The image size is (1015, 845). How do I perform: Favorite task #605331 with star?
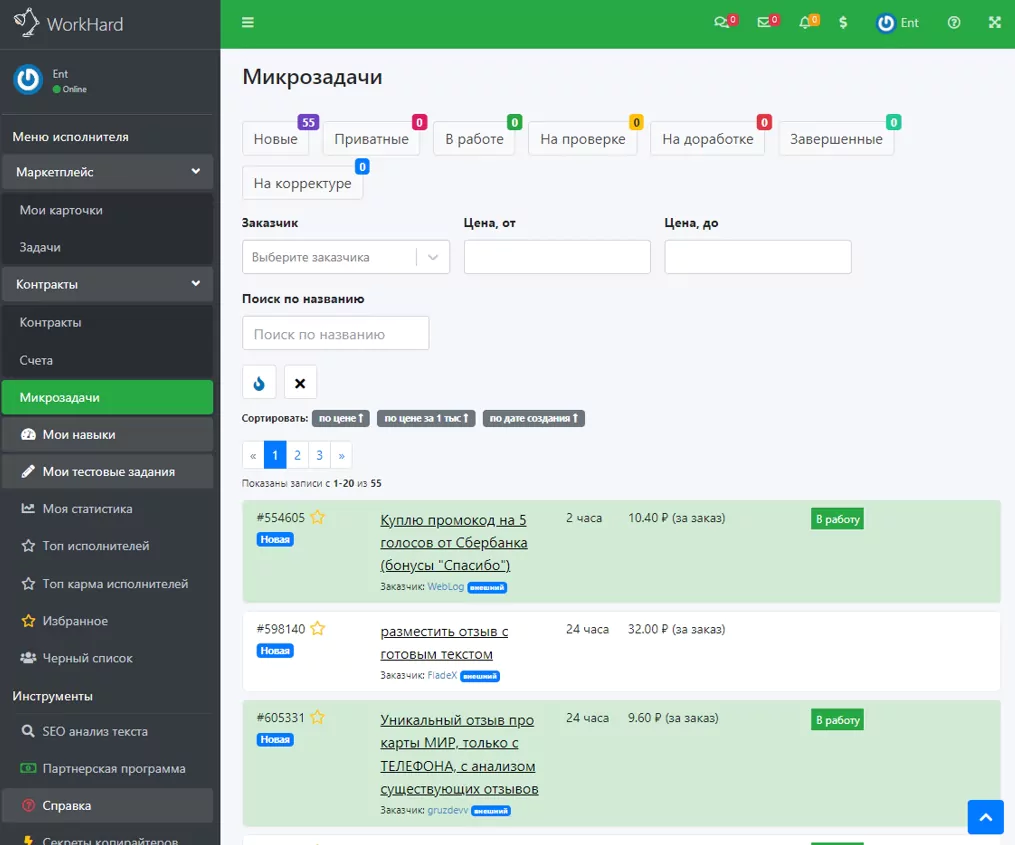point(317,717)
